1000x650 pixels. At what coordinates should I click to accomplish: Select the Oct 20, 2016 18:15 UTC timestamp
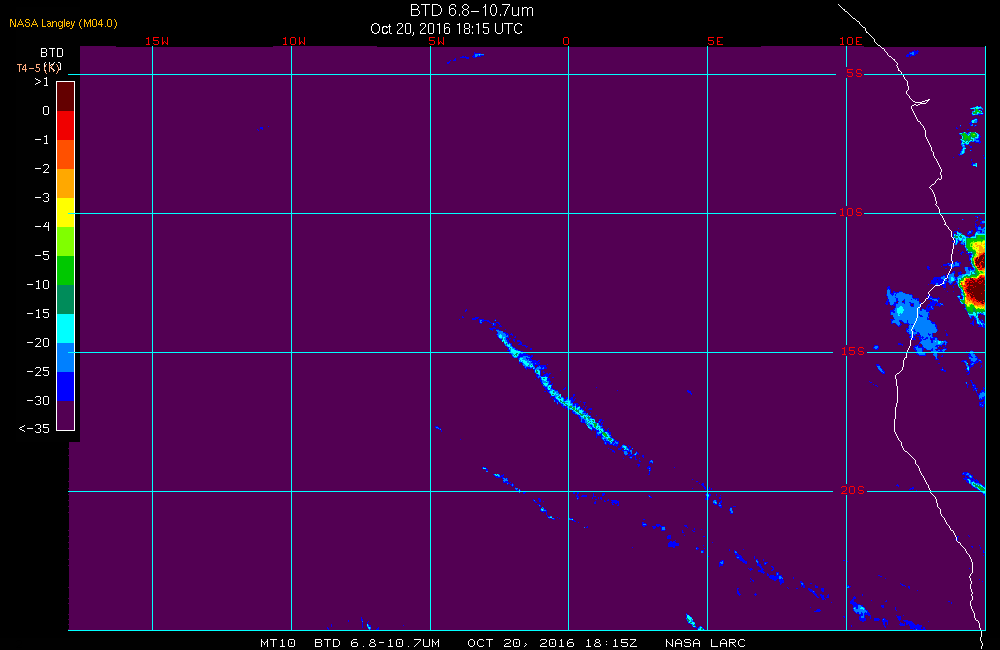tap(446, 29)
